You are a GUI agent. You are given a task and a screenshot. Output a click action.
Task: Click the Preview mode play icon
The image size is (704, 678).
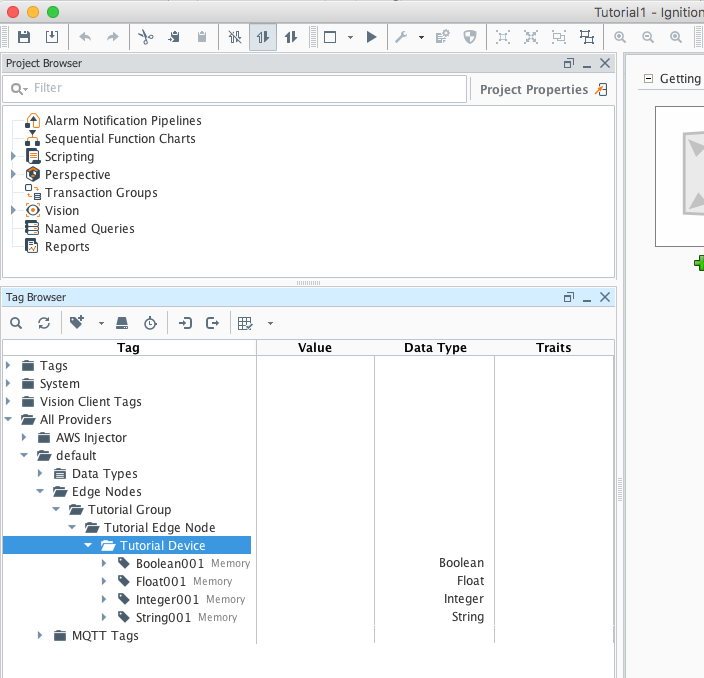371,37
